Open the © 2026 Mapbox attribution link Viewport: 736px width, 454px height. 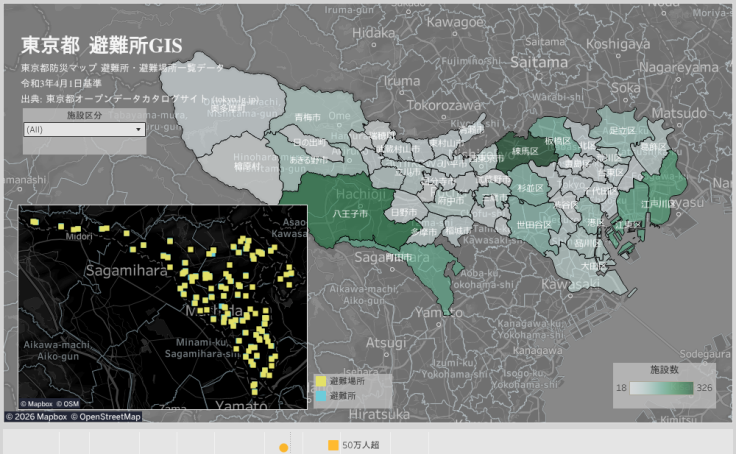coord(36,417)
